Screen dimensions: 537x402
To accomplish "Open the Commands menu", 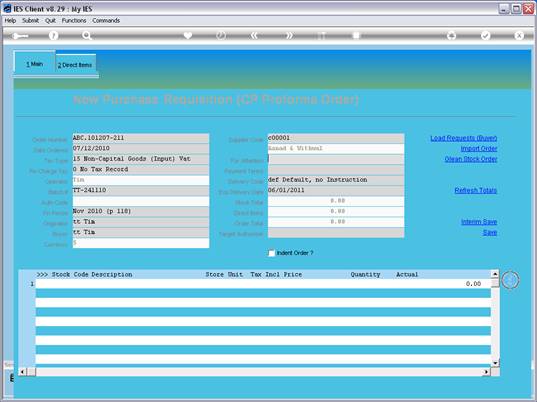I will coord(106,21).
